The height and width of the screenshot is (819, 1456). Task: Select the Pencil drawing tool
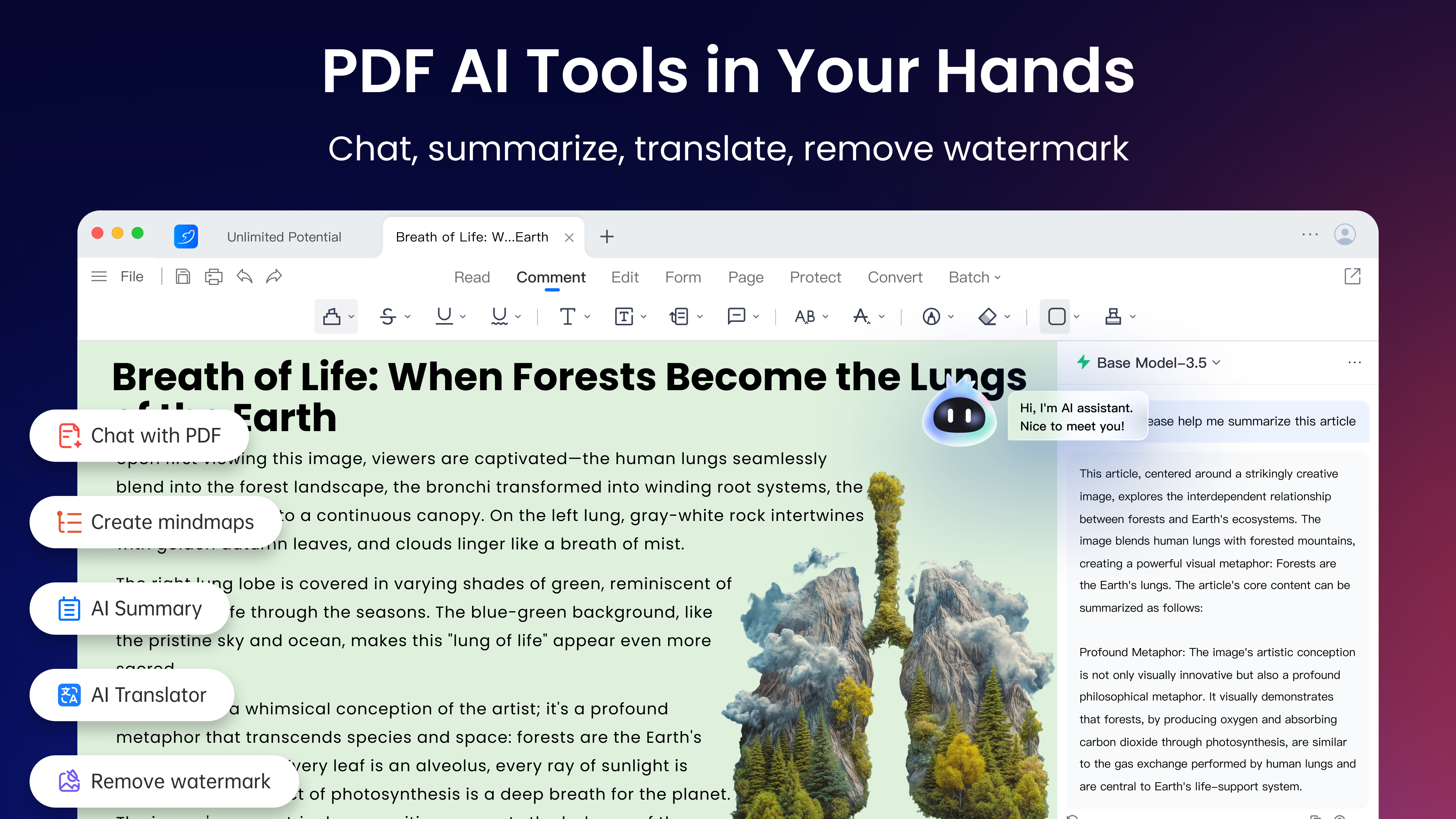[x=932, y=316]
